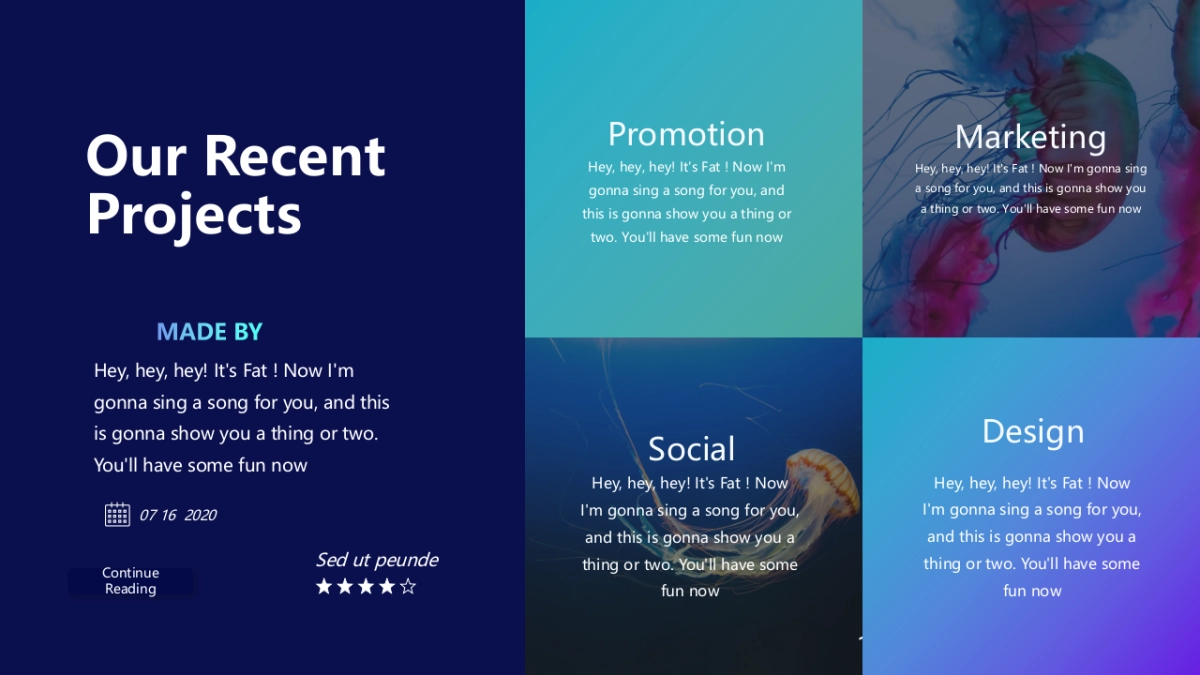Click the calendar icon beside the date
1200x675 pixels.
point(117,514)
